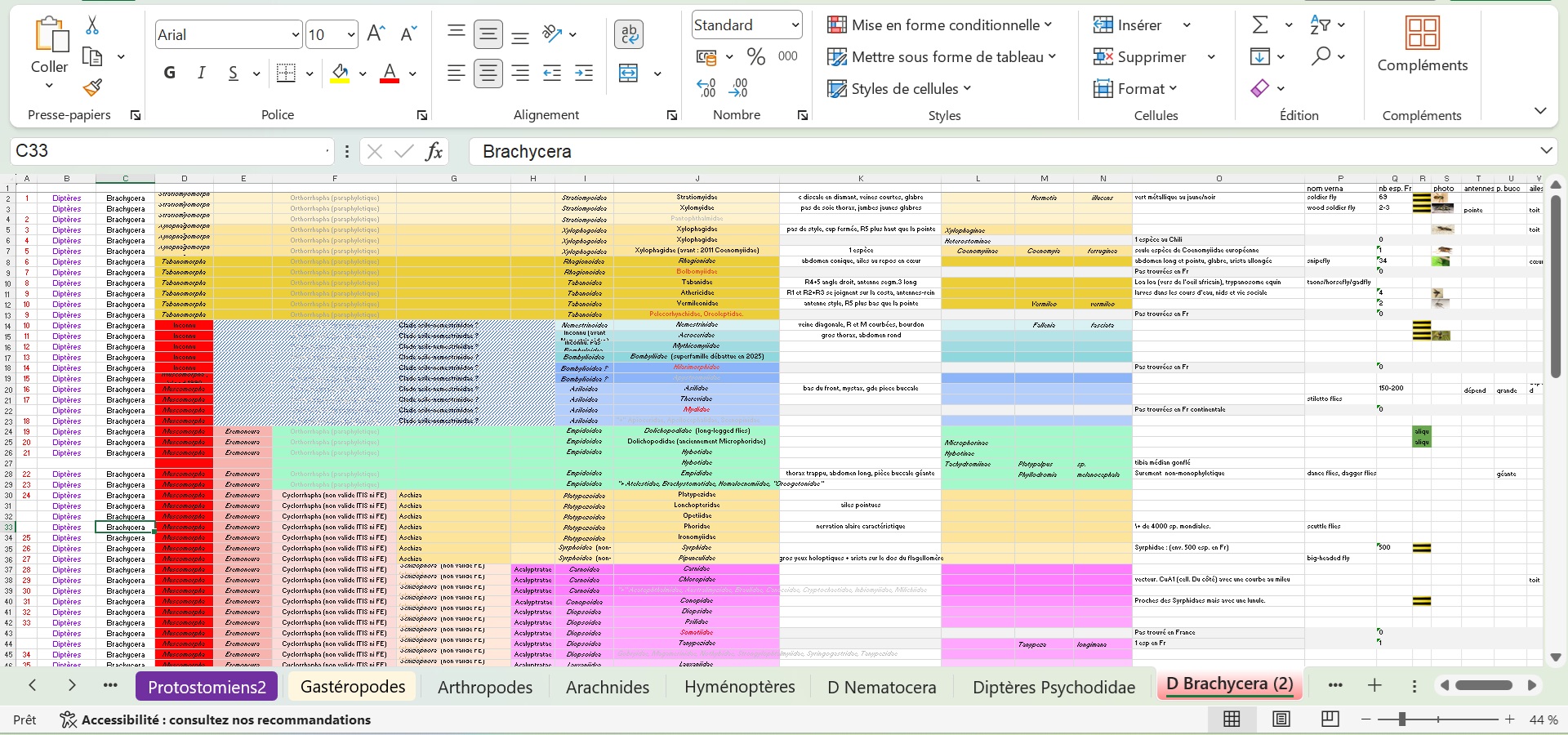This screenshot has height=735, width=1568.
Task: Open accessibility recommendations in status bar
Action: pos(216,719)
